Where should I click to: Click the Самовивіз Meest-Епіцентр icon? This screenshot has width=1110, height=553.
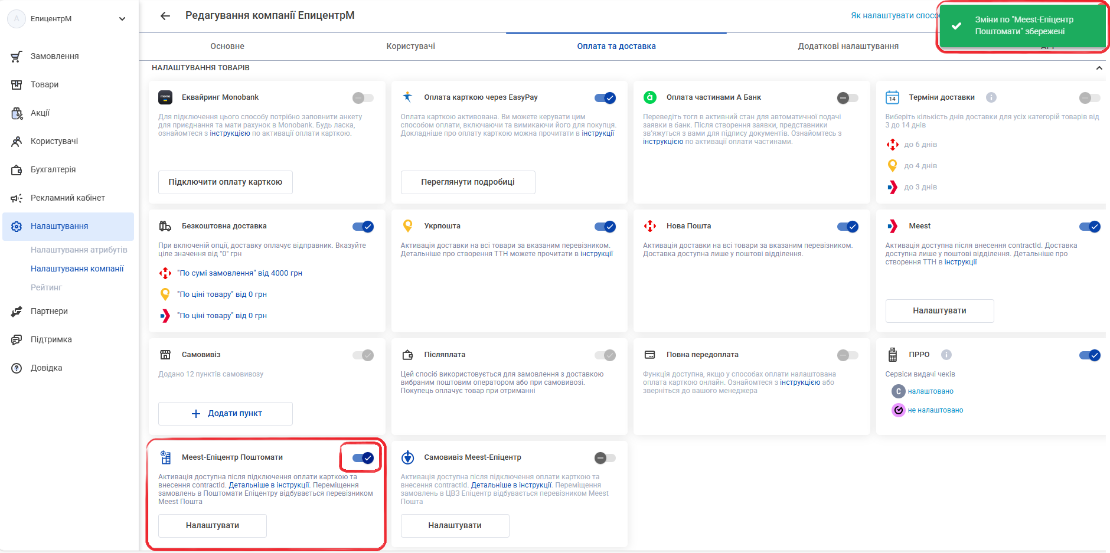pyautogui.click(x=408, y=457)
